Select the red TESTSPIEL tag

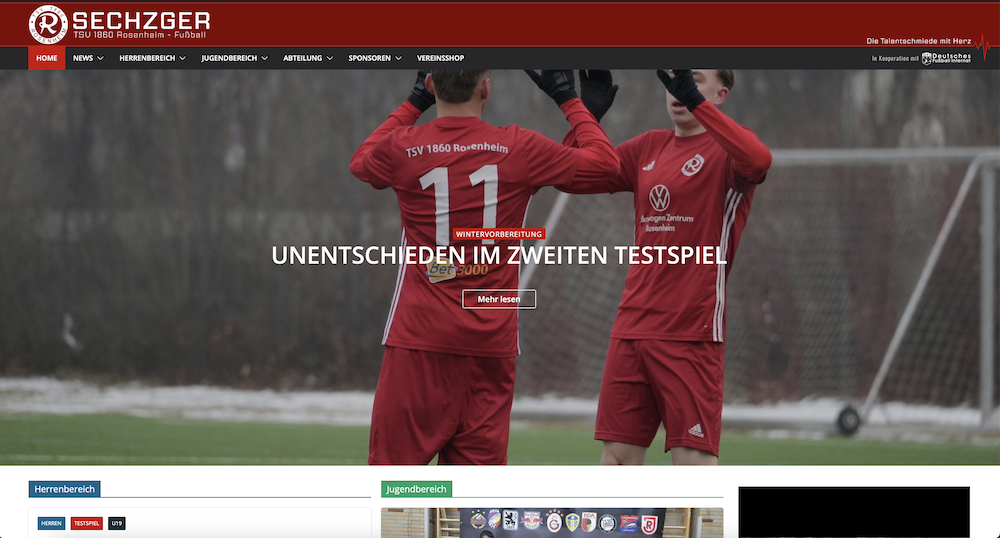pyautogui.click(x=86, y=523)
